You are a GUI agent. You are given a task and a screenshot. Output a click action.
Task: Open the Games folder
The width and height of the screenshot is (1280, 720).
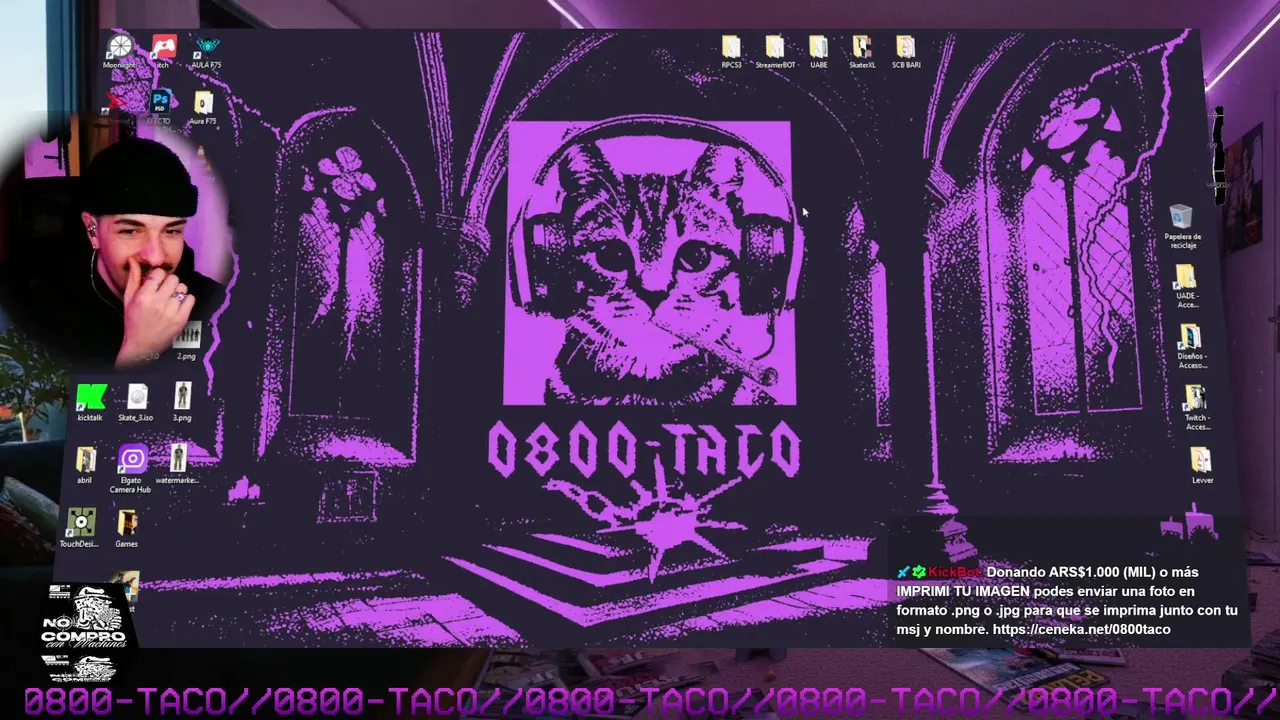(126, 528)
